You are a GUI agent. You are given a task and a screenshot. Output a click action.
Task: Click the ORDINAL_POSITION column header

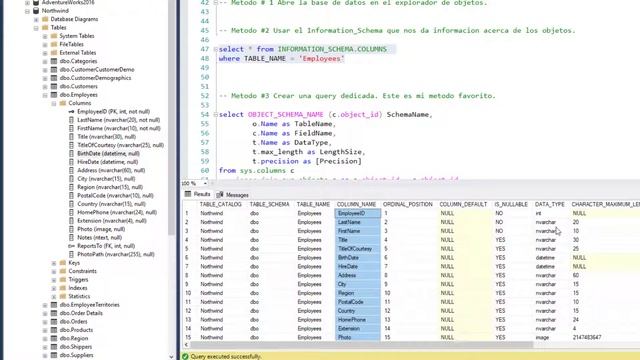click(x=408, y=204)
